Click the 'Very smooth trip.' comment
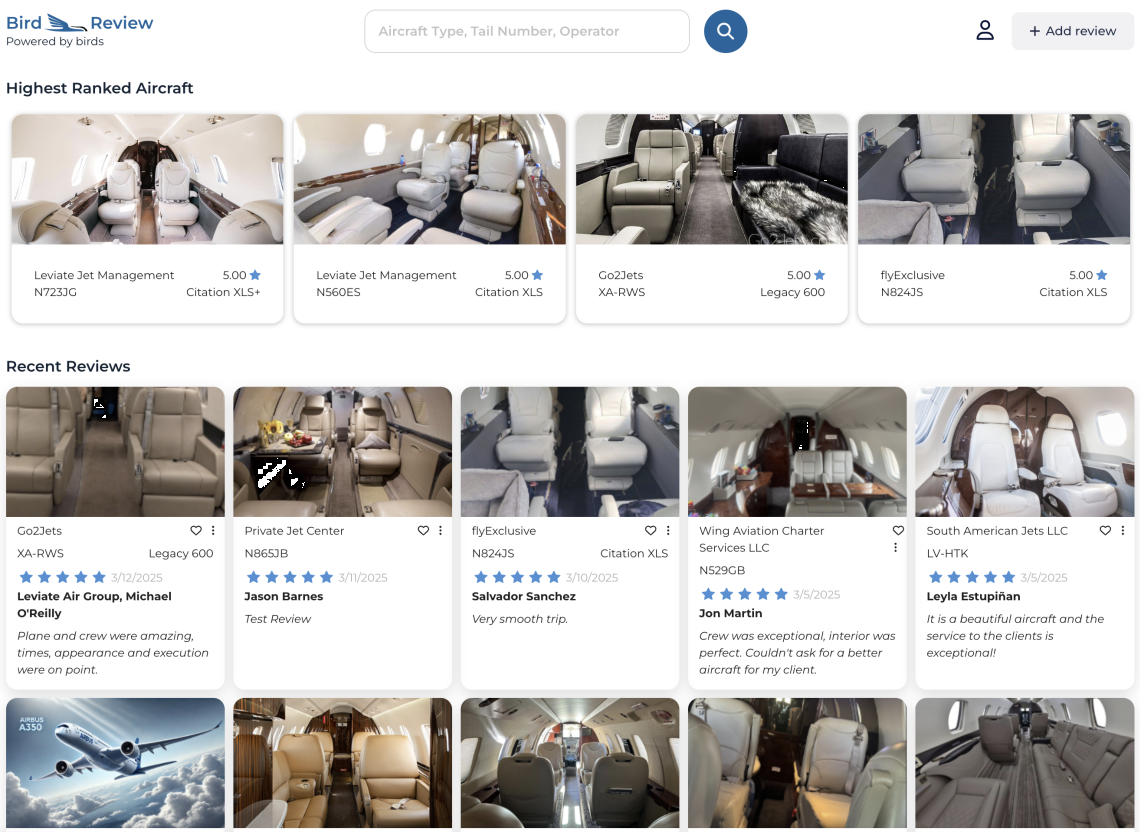This screenshot has height=832, width=1140. point(520,619)
